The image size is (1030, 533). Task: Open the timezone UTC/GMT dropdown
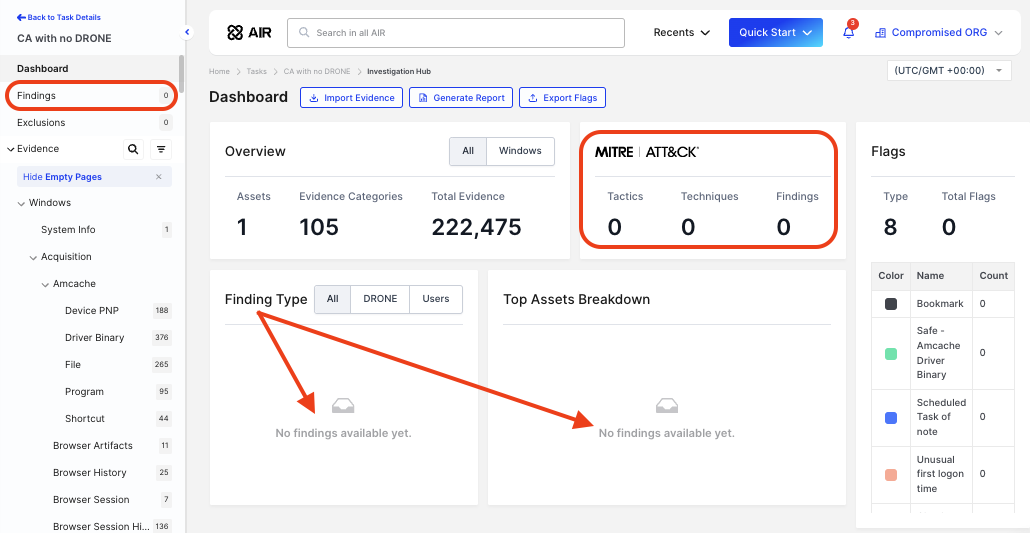[949, 71]
